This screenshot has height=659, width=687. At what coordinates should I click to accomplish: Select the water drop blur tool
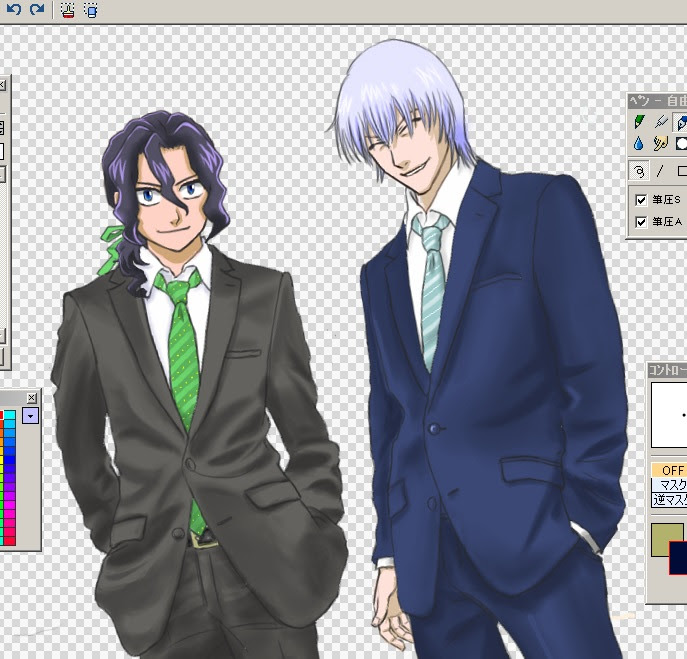[639, 143]
